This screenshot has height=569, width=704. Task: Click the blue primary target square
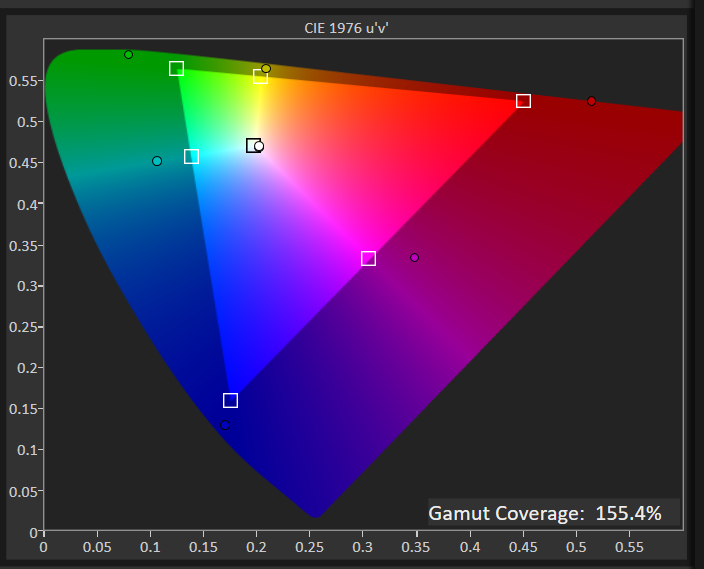[x=230, y=401]
